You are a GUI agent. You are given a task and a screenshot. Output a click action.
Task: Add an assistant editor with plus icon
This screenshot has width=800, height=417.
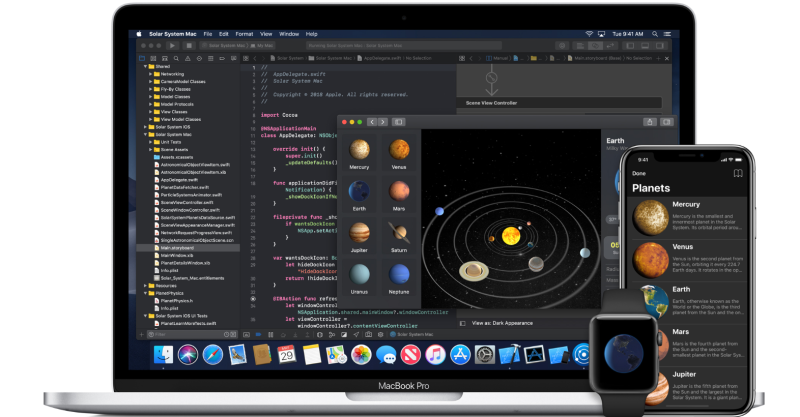pos(658,58)
